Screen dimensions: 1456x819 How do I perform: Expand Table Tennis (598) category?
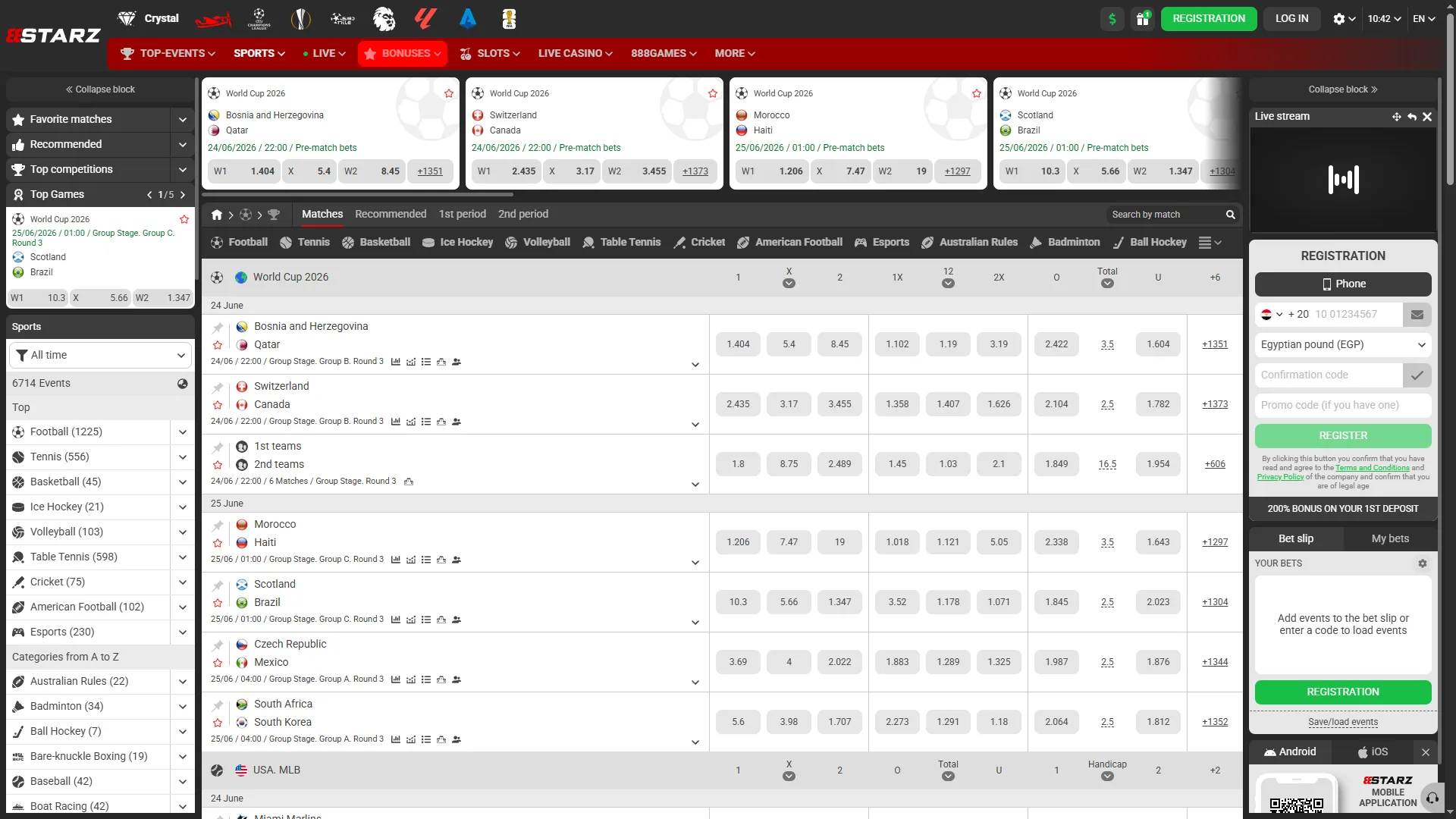click(x=183, y=557)
